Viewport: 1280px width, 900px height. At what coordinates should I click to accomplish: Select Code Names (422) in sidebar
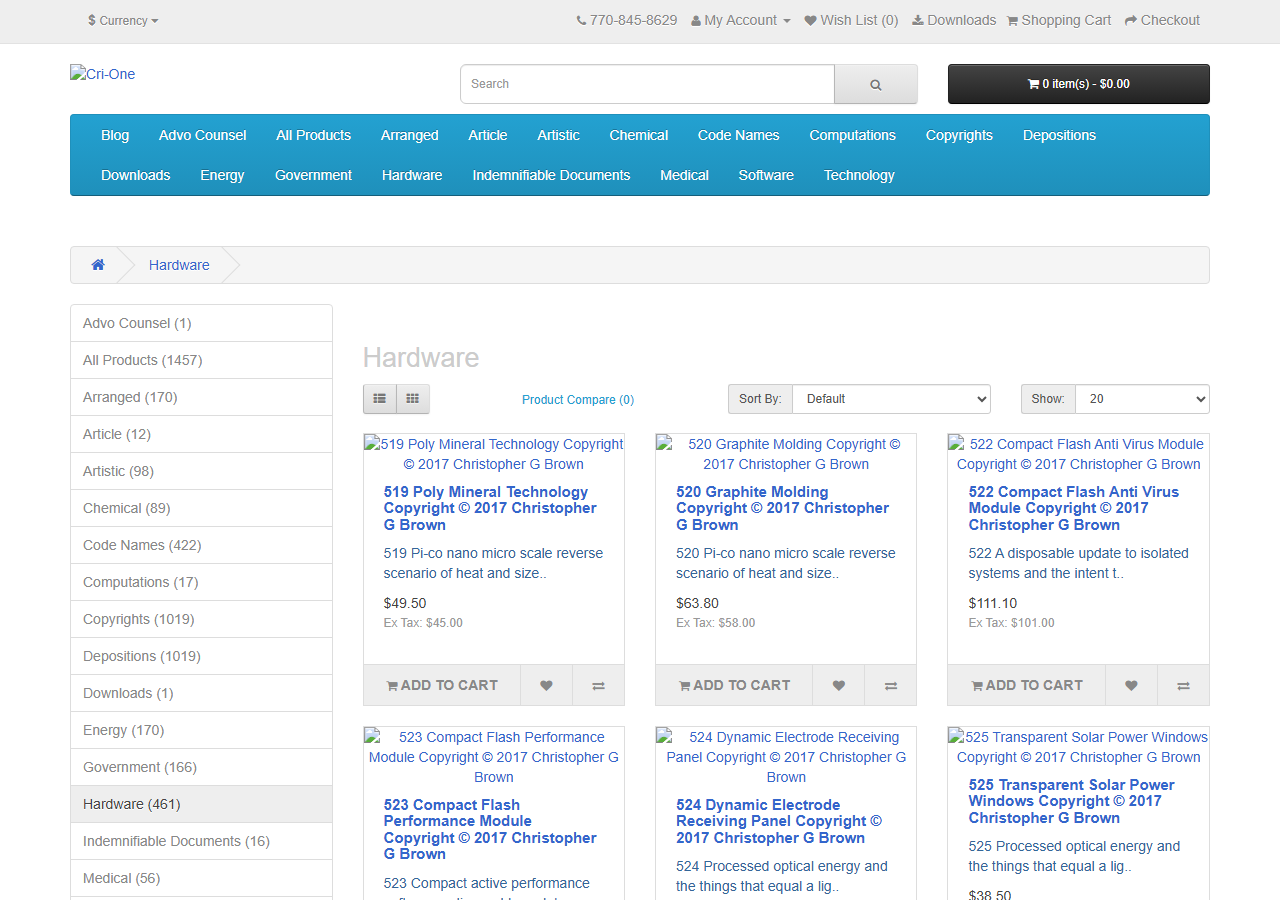click(x=201, y=545)
